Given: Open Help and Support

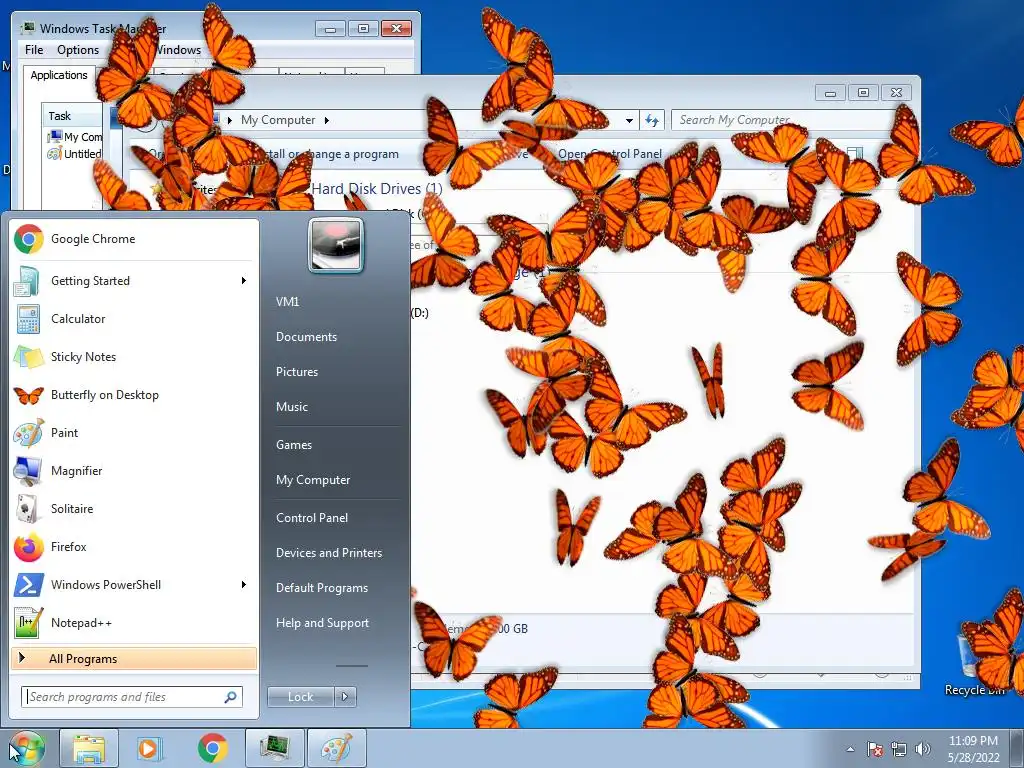Looking at the screenshot, I should click(323, 623).
